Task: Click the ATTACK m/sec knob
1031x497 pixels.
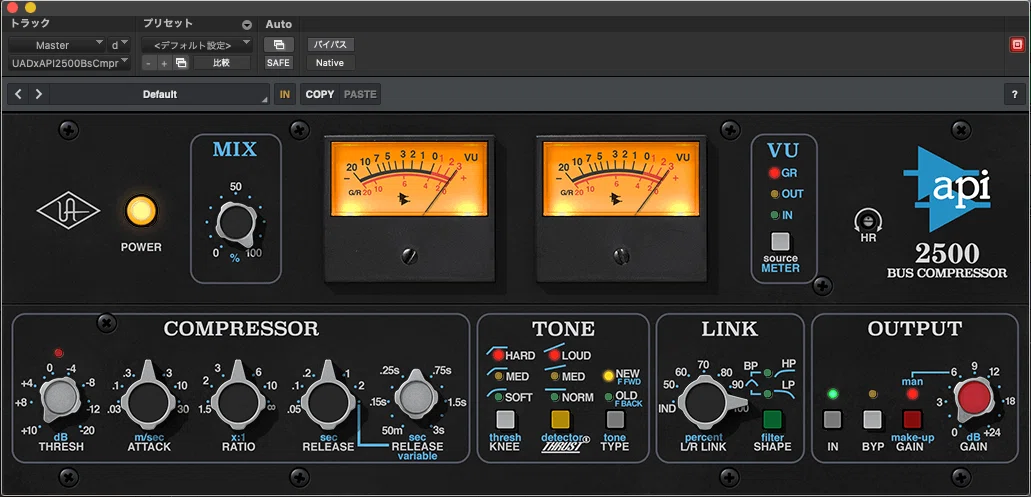Action: 149,400
